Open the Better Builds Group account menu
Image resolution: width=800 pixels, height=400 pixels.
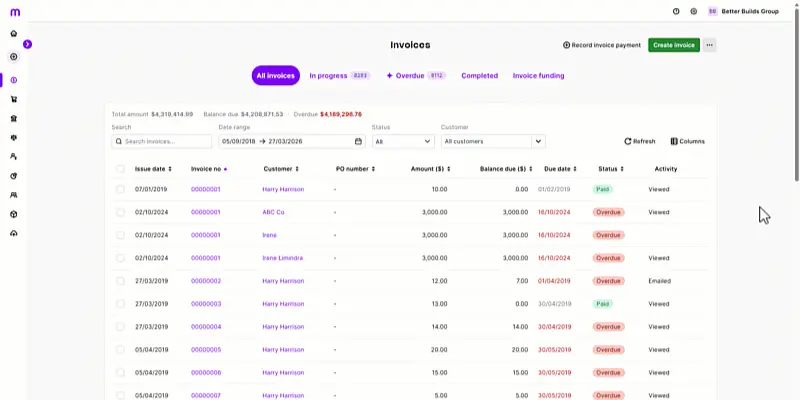tap(743, 11)
